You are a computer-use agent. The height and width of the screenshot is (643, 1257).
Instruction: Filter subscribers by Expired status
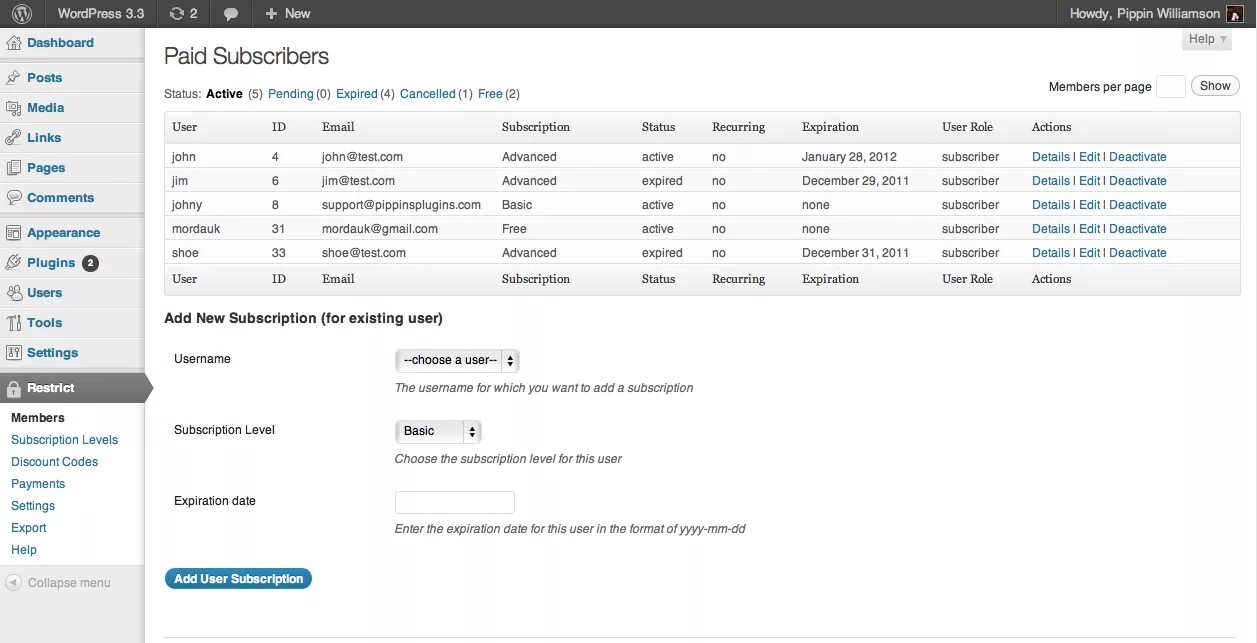pyautogui.click(x=356, y=93)
